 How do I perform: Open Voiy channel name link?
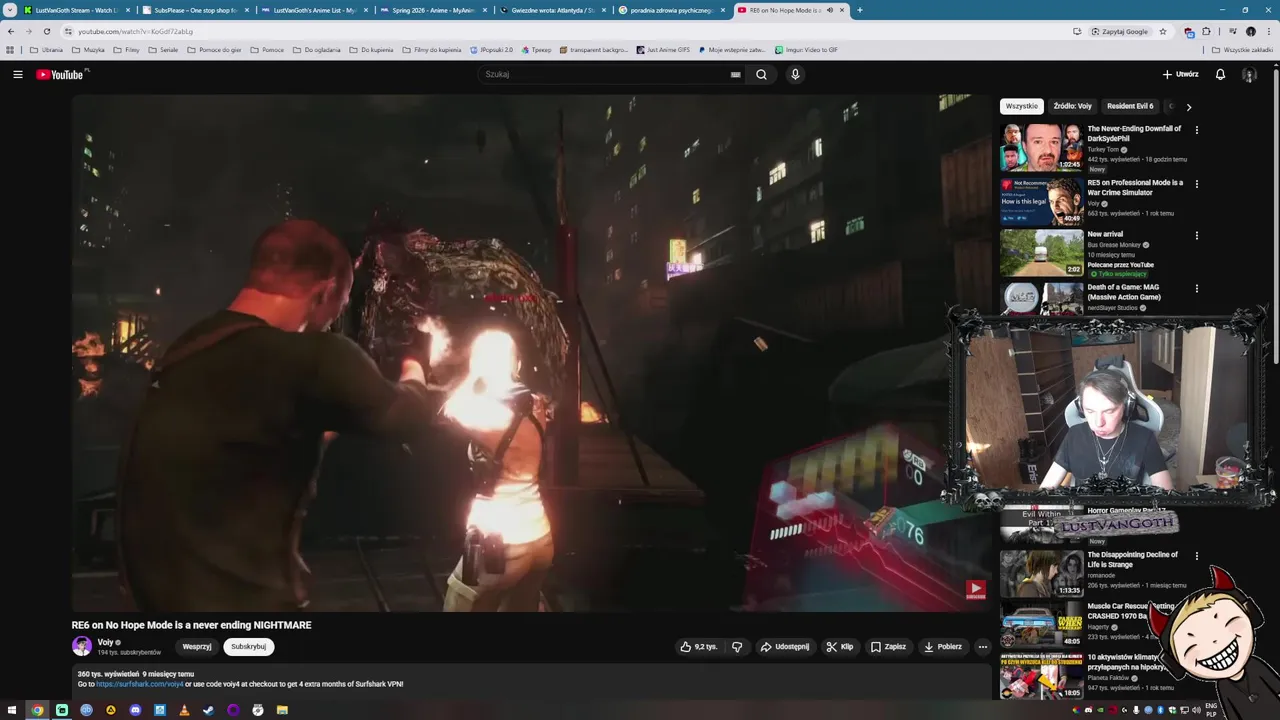coord(105,642)
